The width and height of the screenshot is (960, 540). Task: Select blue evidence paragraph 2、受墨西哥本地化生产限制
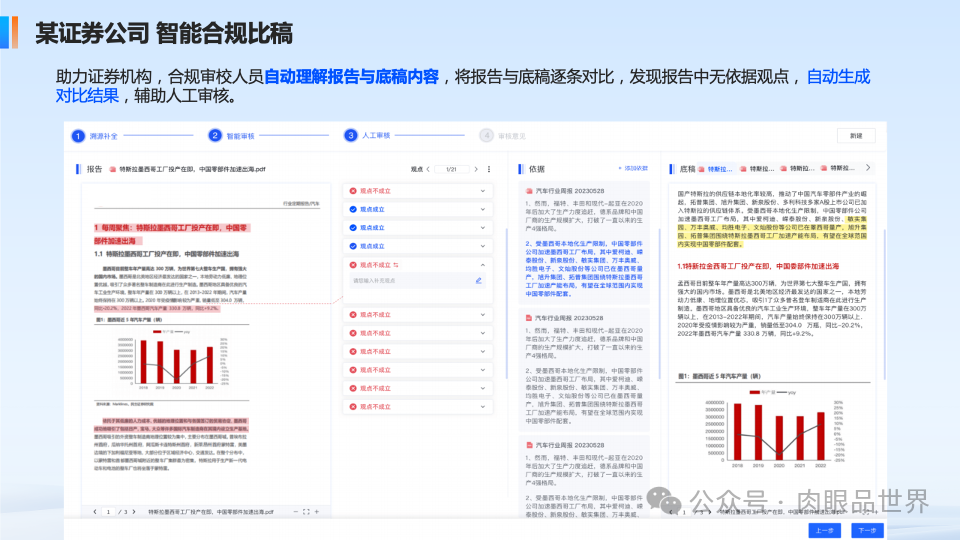coord(584,269)
